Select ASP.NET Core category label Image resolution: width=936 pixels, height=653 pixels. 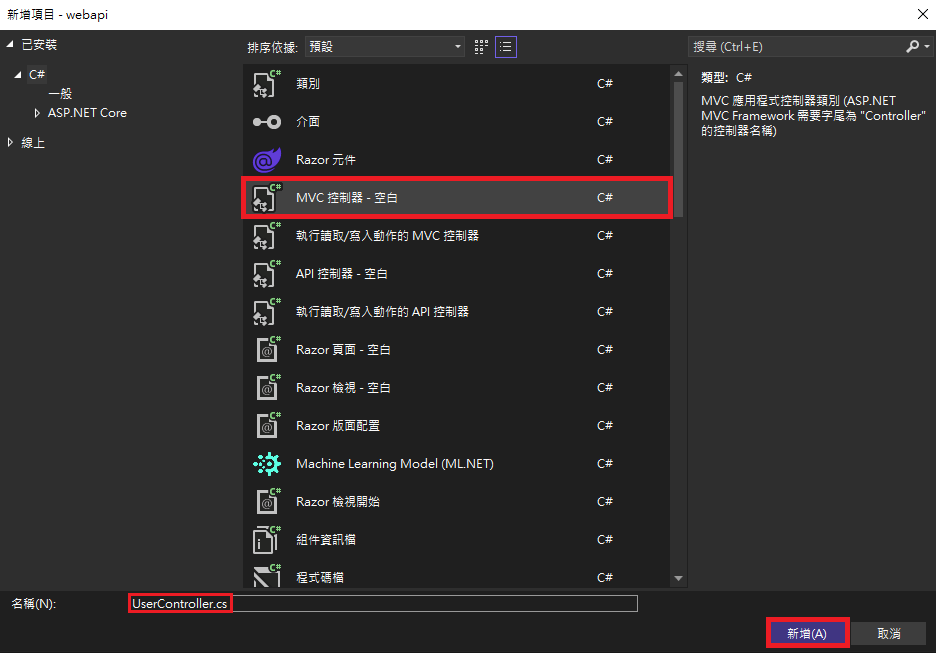(87, 113)
